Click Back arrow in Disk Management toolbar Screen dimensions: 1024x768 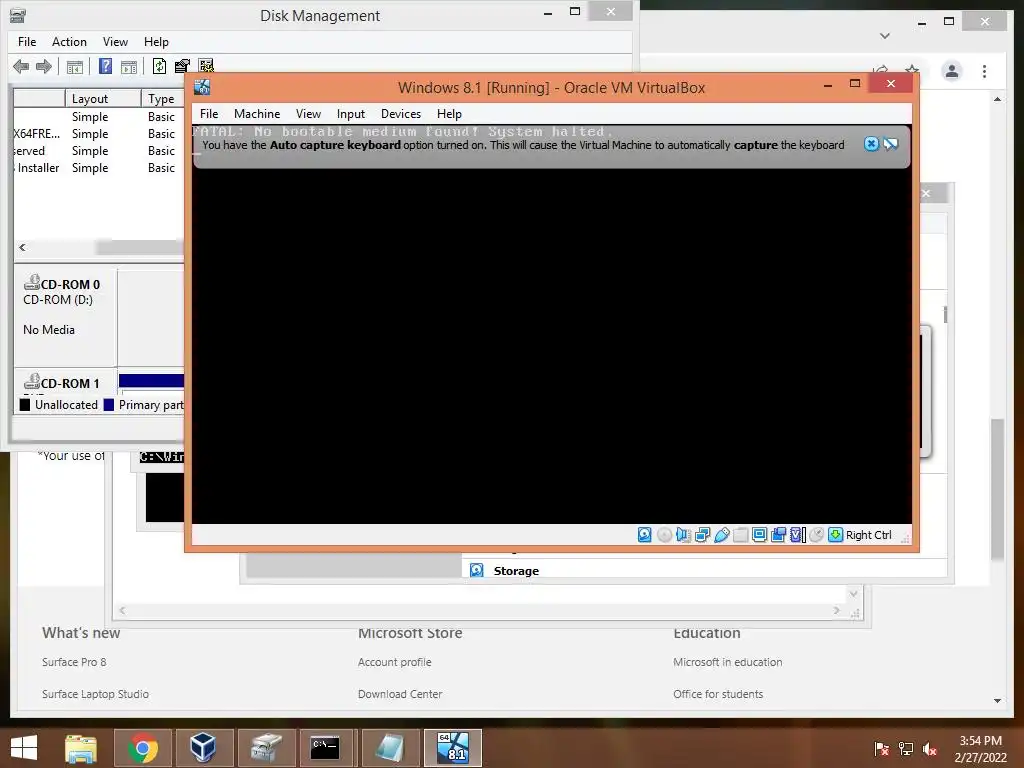coord(21,66)
